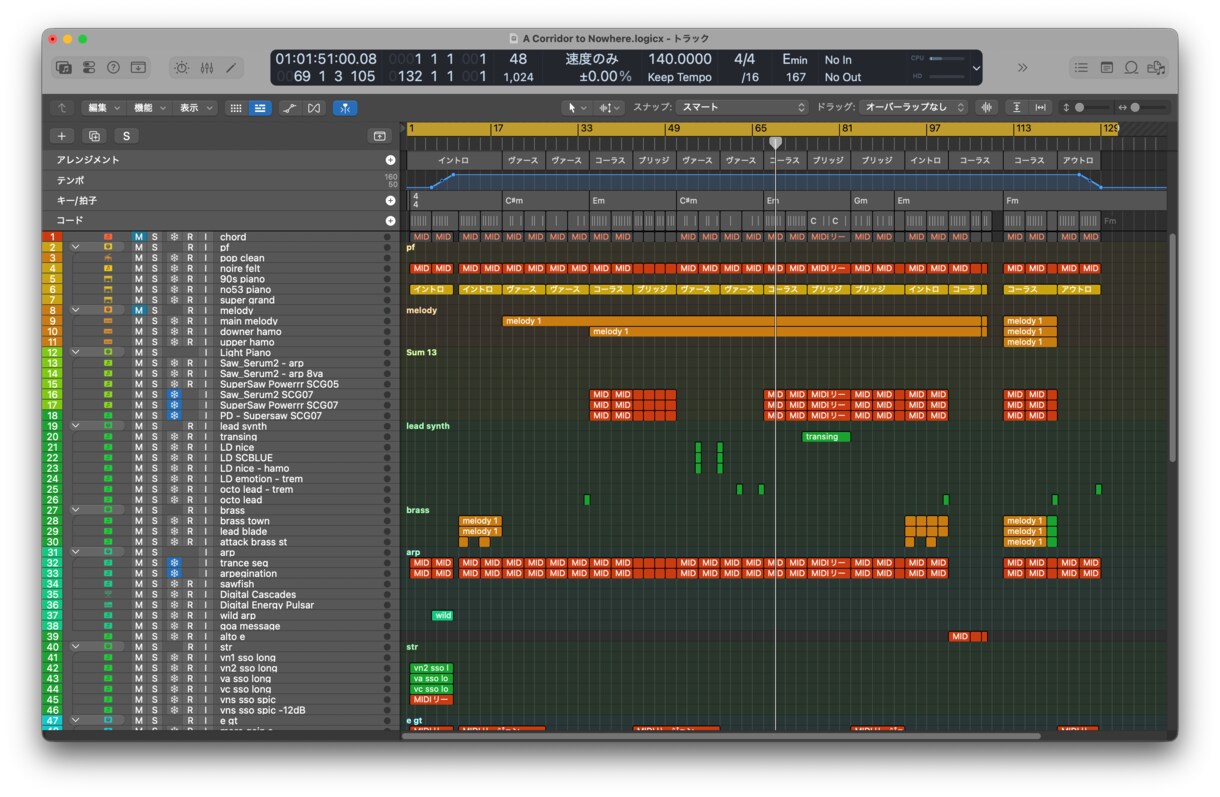Open the 表示 menu
The height and width of the screenshot is (797, 1220).
[195, 108]
